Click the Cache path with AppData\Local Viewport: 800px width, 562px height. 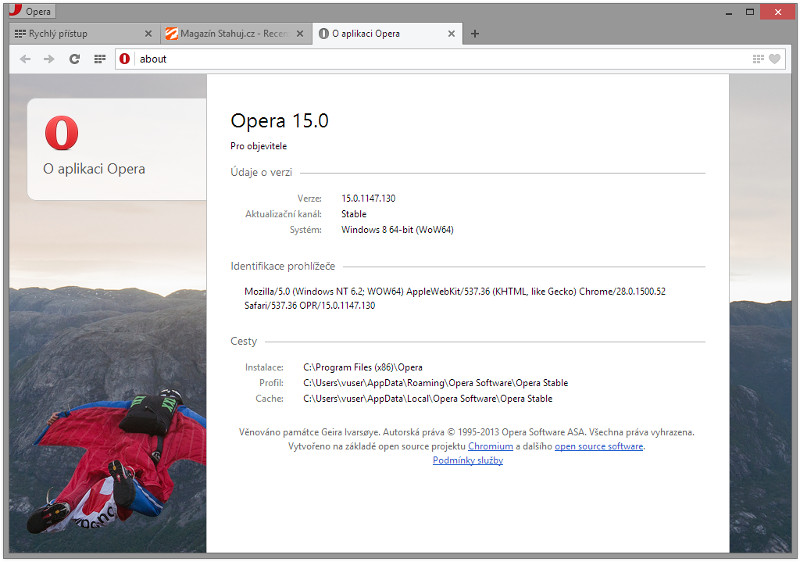pos(428,399)
